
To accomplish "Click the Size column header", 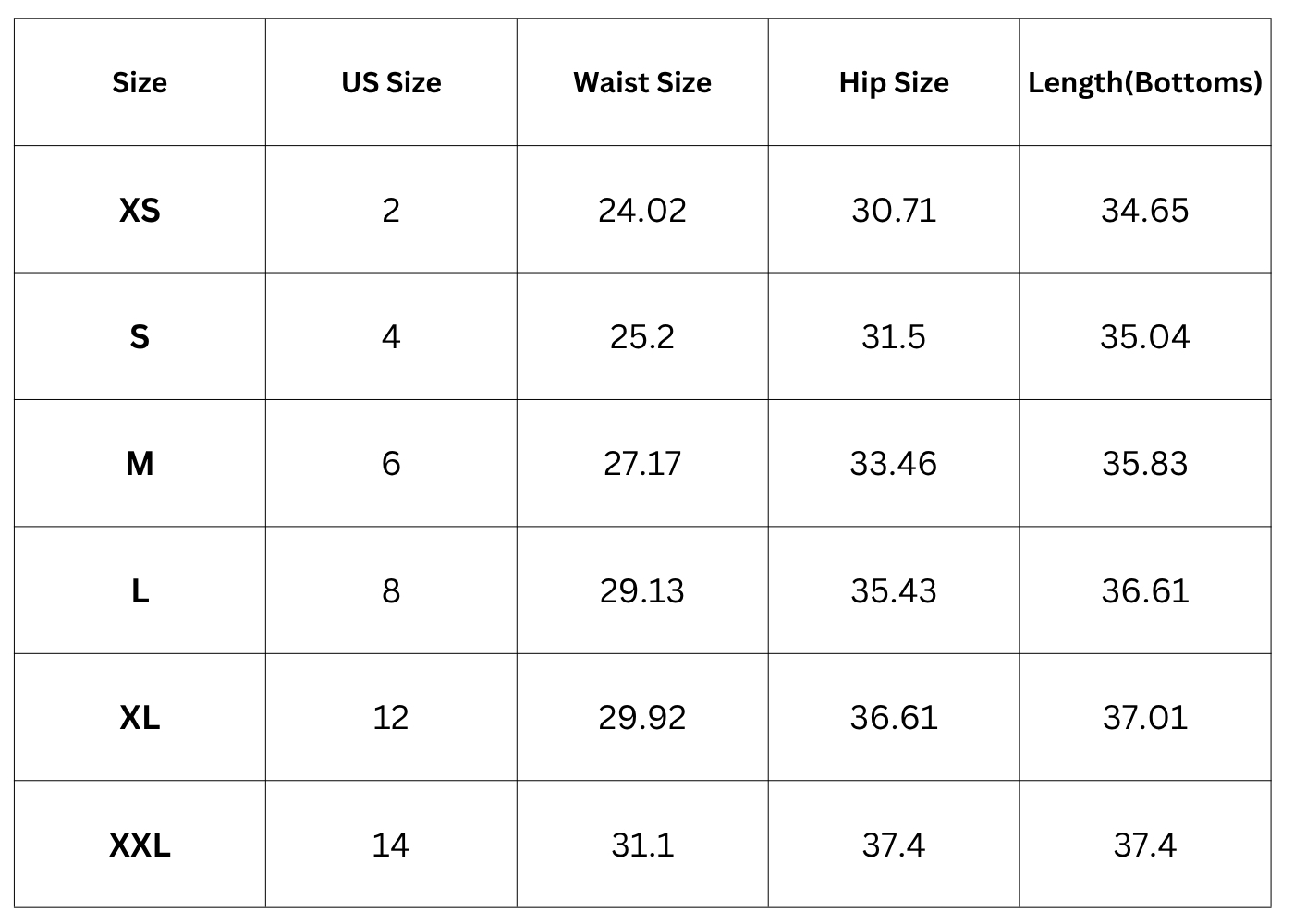I will [140, 83].
